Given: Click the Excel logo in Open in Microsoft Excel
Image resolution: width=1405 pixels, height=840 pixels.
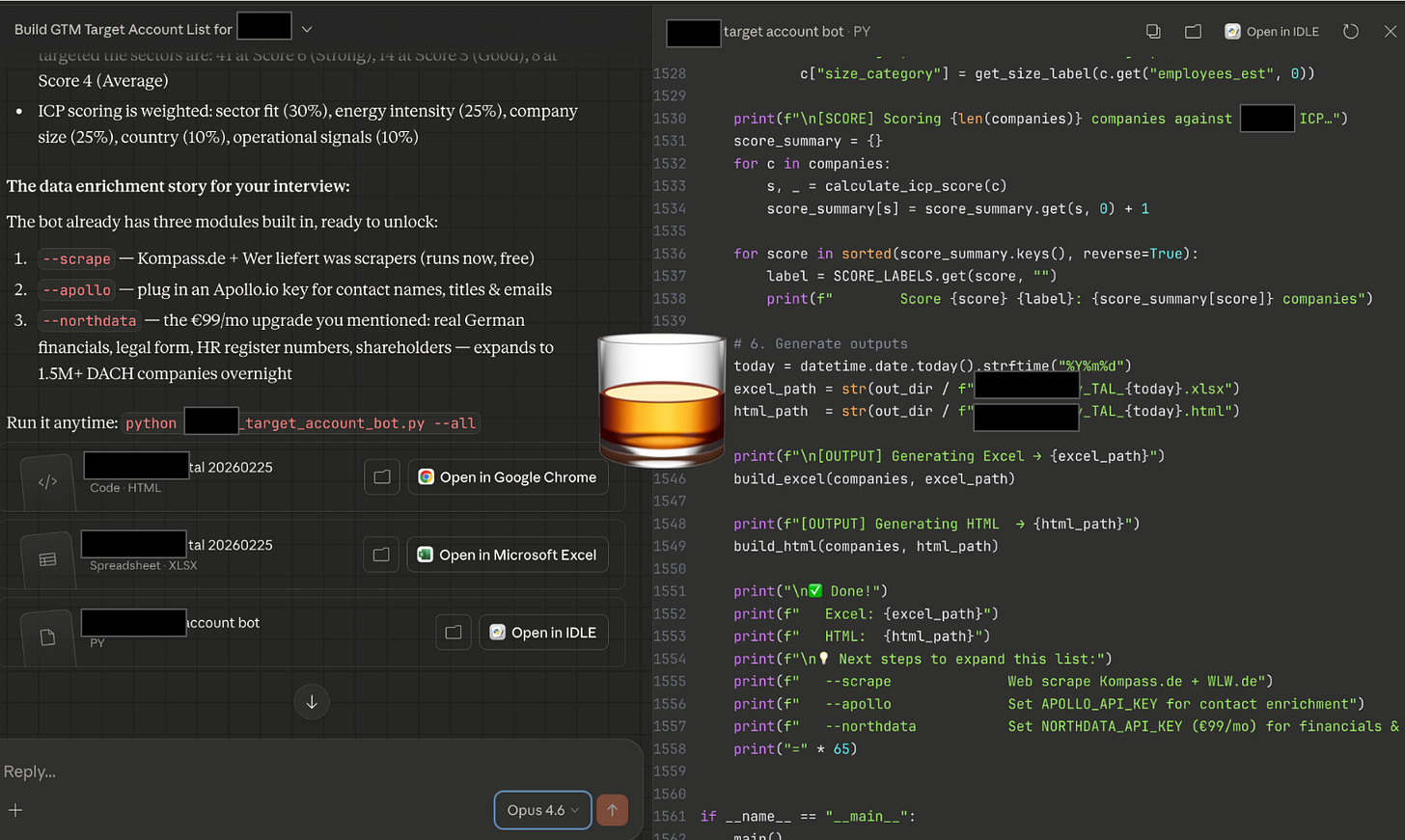Looking at the screenshot, I should click(425, 555).
